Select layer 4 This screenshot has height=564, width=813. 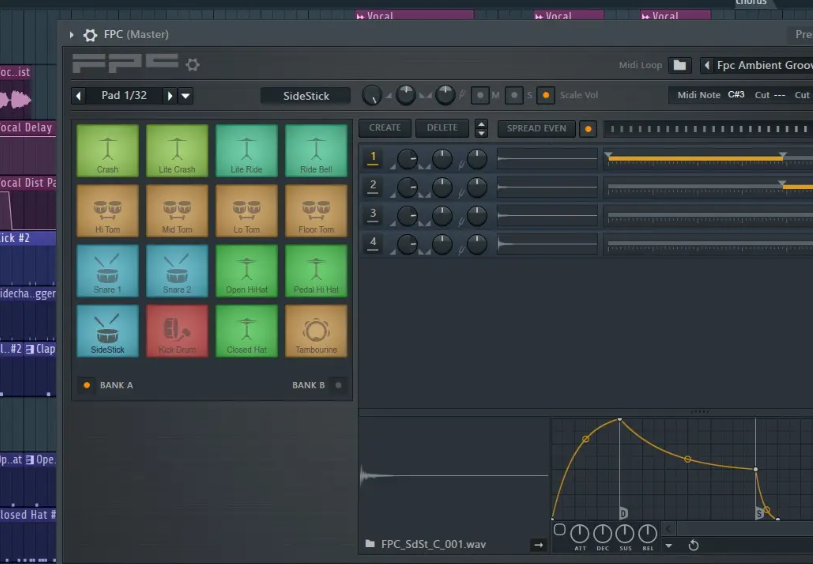click(373, 244)
